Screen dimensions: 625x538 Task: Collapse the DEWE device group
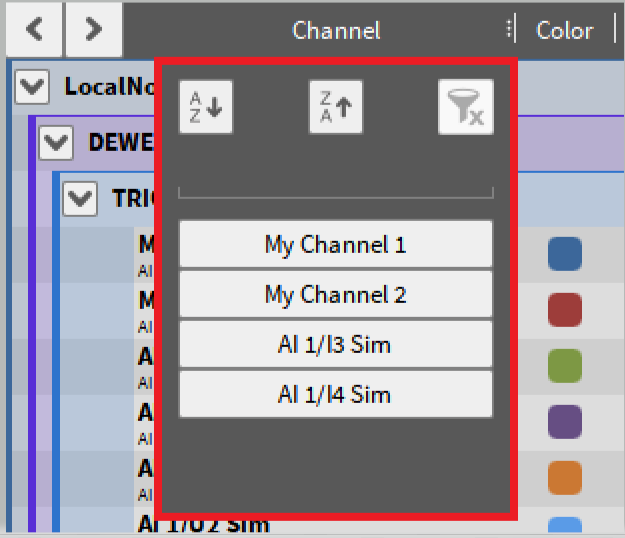pos(56,143)
